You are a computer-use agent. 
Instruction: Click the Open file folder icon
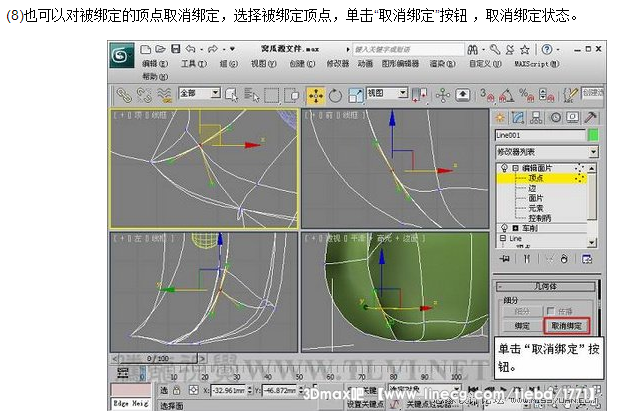(160, 49)
